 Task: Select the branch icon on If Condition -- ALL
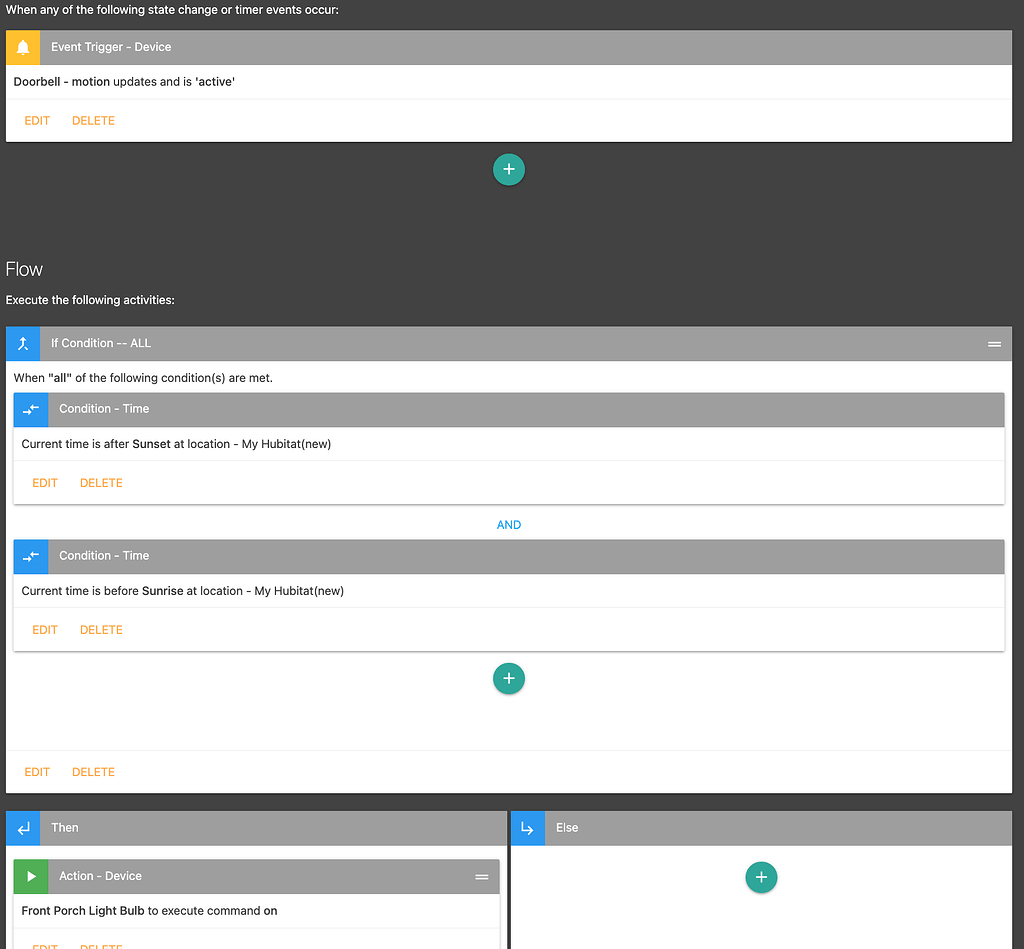coord(22,343)
